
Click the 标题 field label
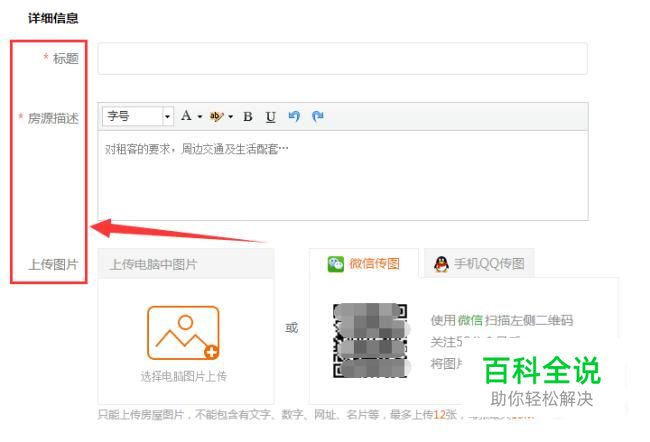pyautogui.click(x=66, y=58)
